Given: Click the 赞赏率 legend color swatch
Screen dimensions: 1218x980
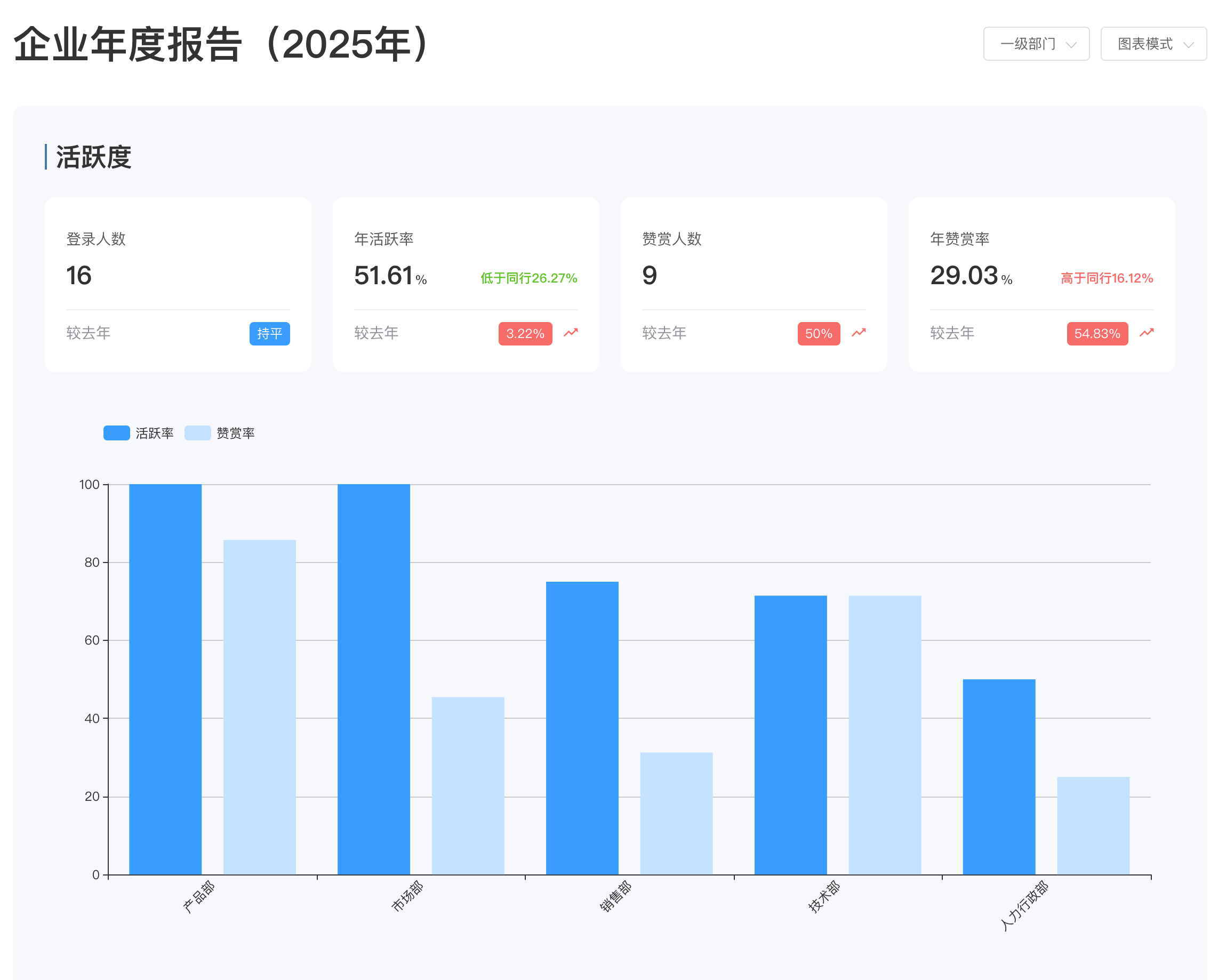Looking at the screenshot, I should [x=198, y=433].
